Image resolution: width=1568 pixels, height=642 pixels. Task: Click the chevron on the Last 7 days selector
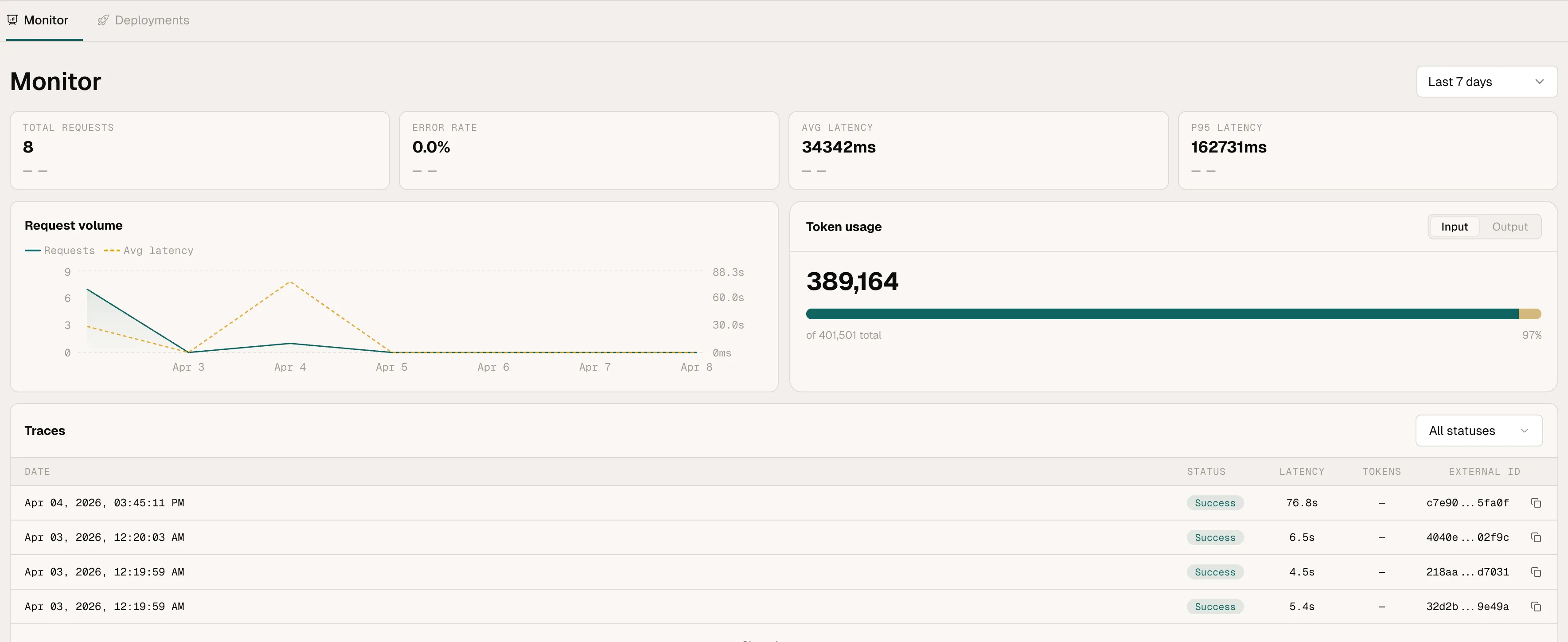tap(1540, 81)
